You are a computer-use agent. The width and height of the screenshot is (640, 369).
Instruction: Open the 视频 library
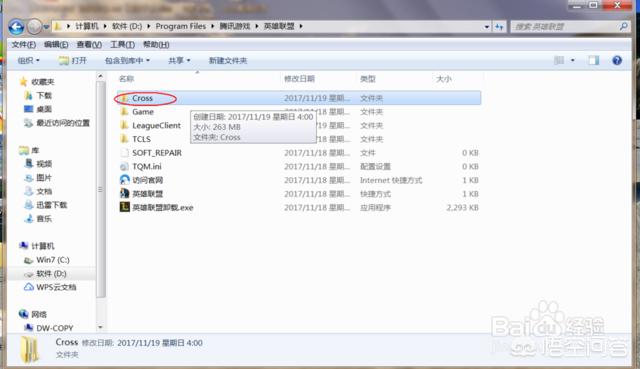pyautogui.click(x=44, y=164)
